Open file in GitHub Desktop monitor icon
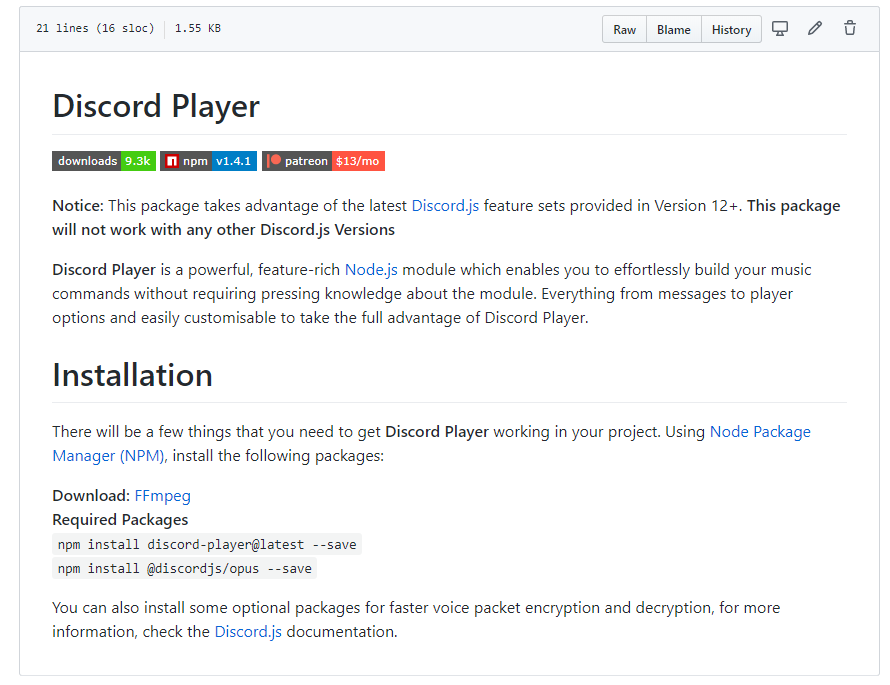 (780, 28)
